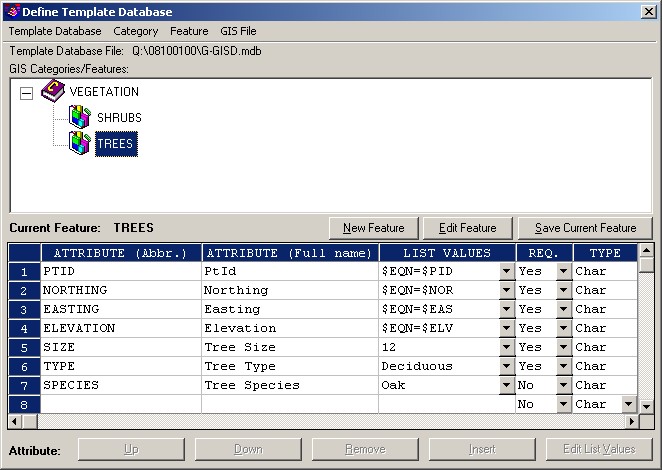Viewport: 662px width, 470px height.
Task: Click the ELEVATION abbreviation cell
Action: click(121, 328)
